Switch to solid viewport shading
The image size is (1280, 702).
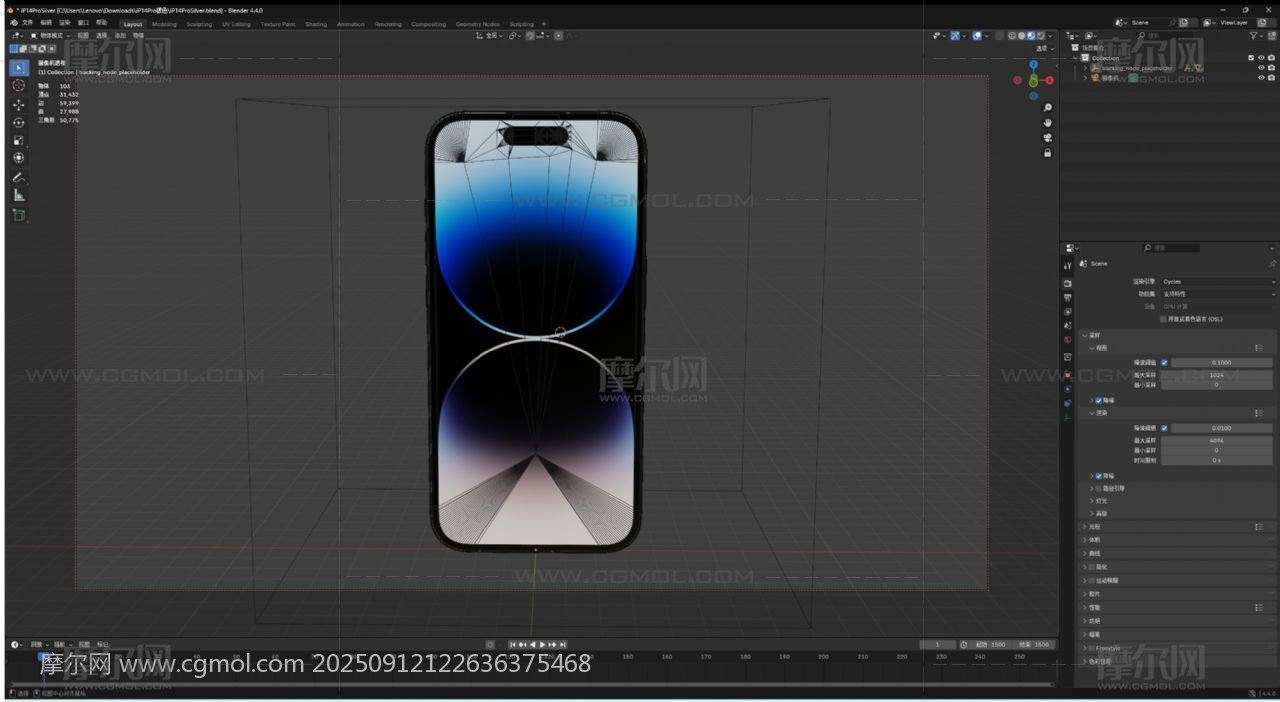[x=1021, y=36]
